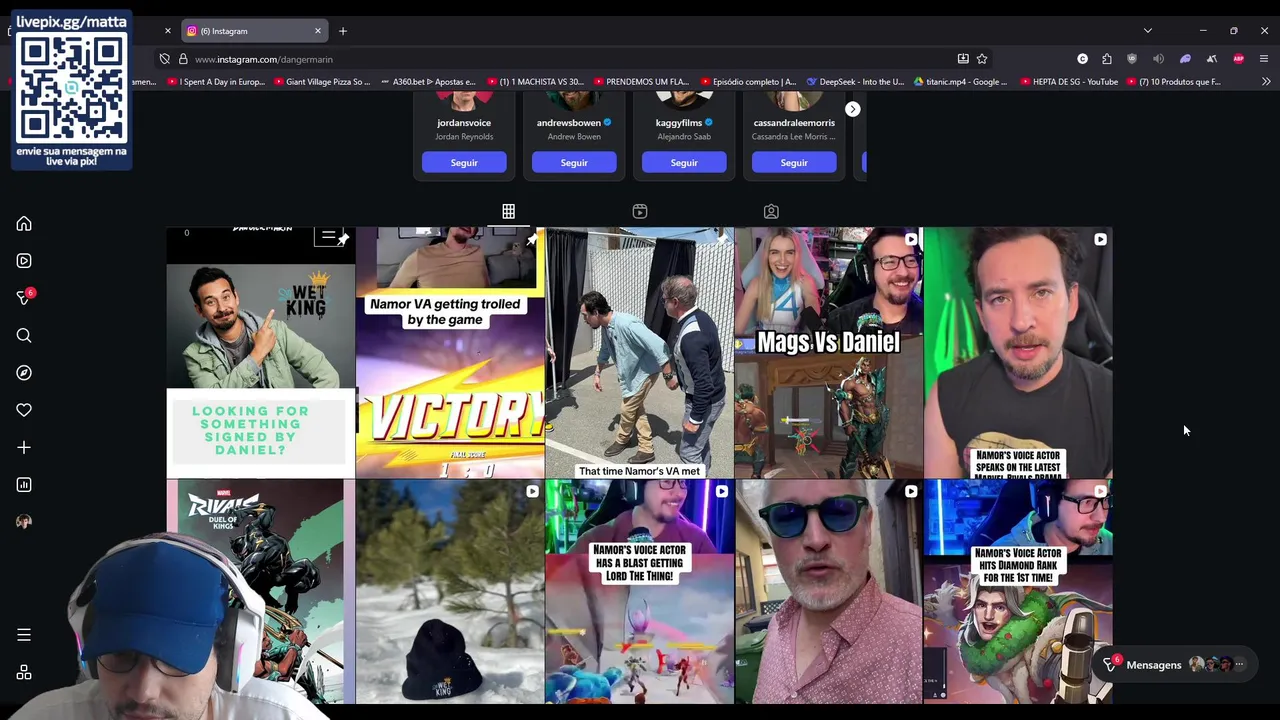Viewport: 1280px width, 720px height.
Task: Bookmark this page with star icon
Action: coord(982,59)
